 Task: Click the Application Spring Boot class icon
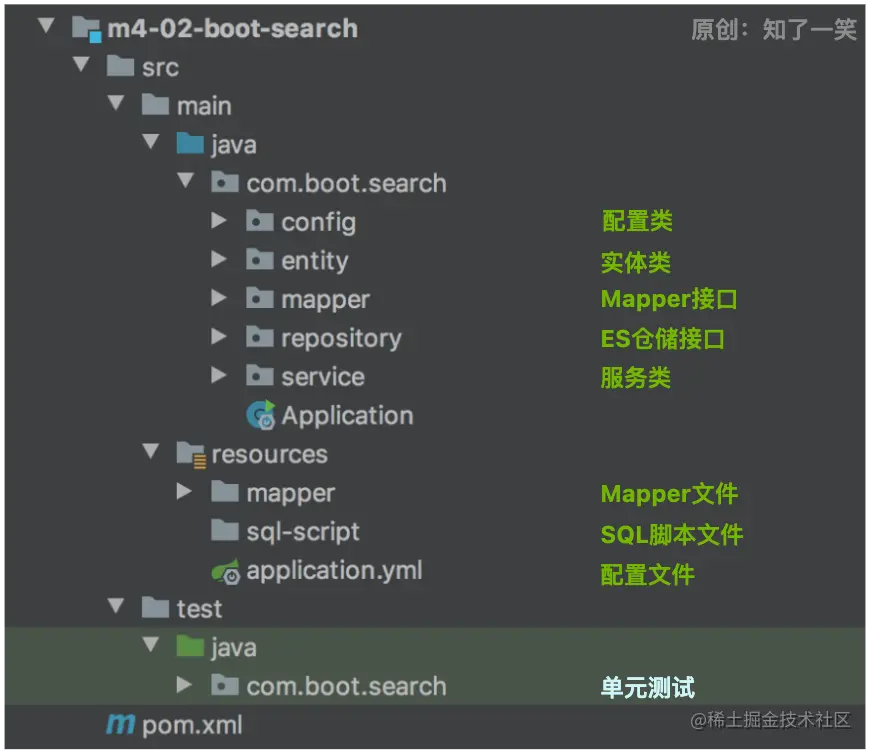[x=261, y=415]
